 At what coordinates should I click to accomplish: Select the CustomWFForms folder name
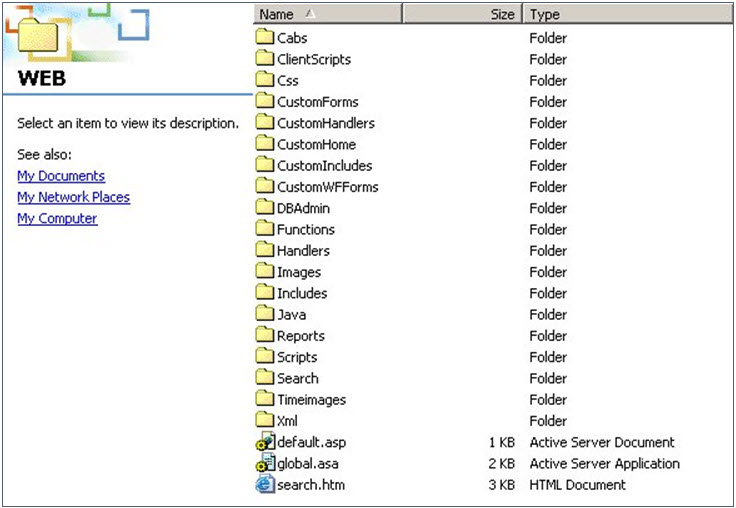click(x=328, y=187)
